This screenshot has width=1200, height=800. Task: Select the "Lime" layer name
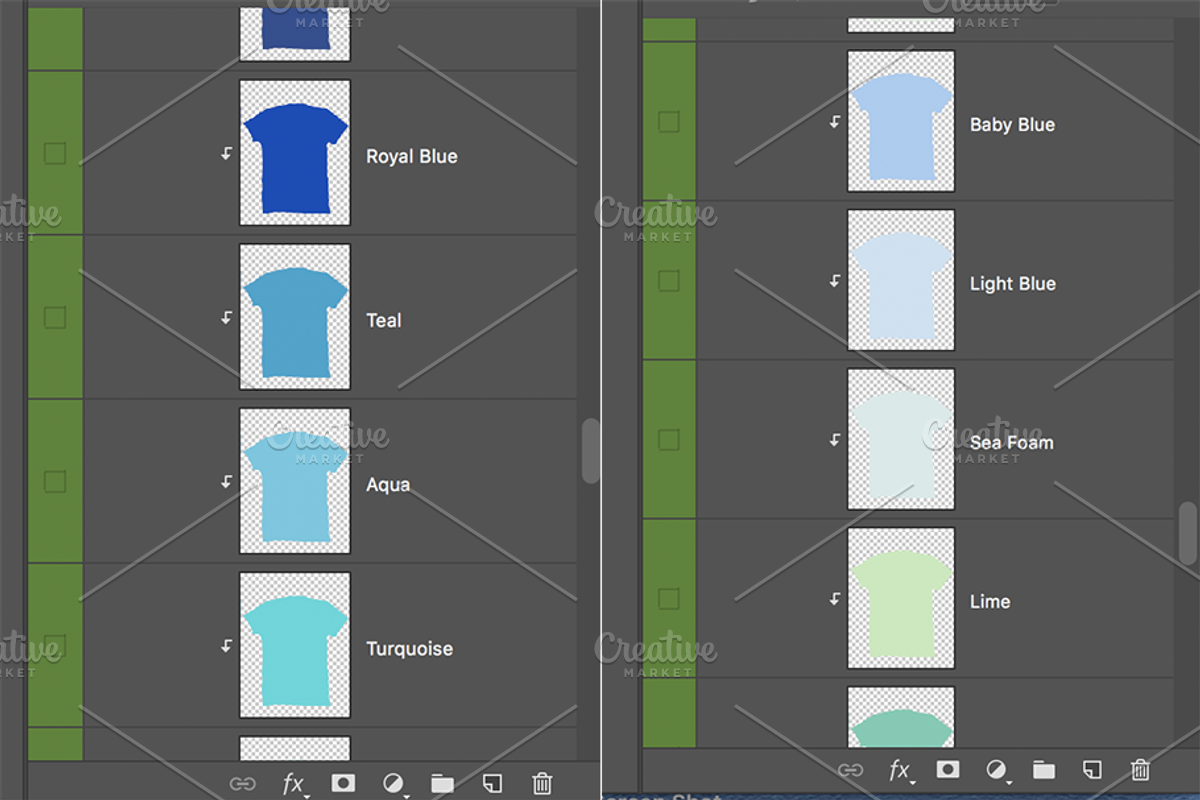click(x=989, y=601)
